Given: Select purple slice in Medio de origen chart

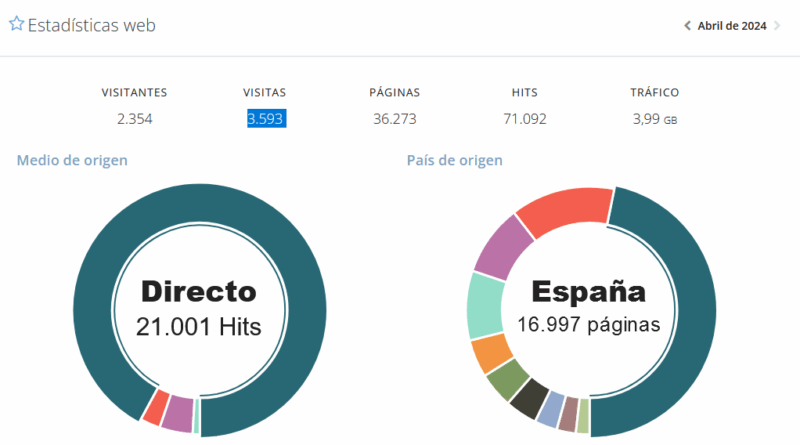Looking at the screenshot, I should tap(177, 415).
